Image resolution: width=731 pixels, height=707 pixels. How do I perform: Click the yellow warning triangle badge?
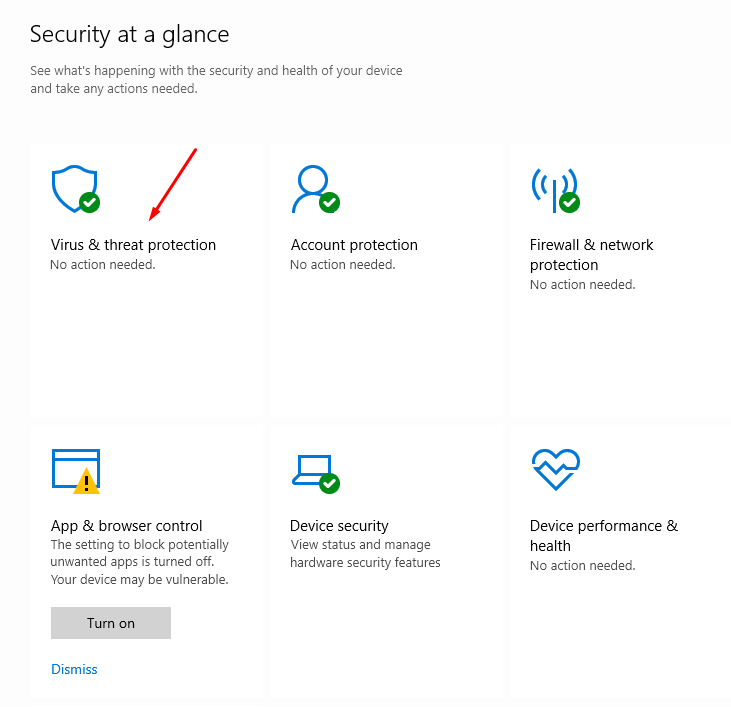[87, 481]
